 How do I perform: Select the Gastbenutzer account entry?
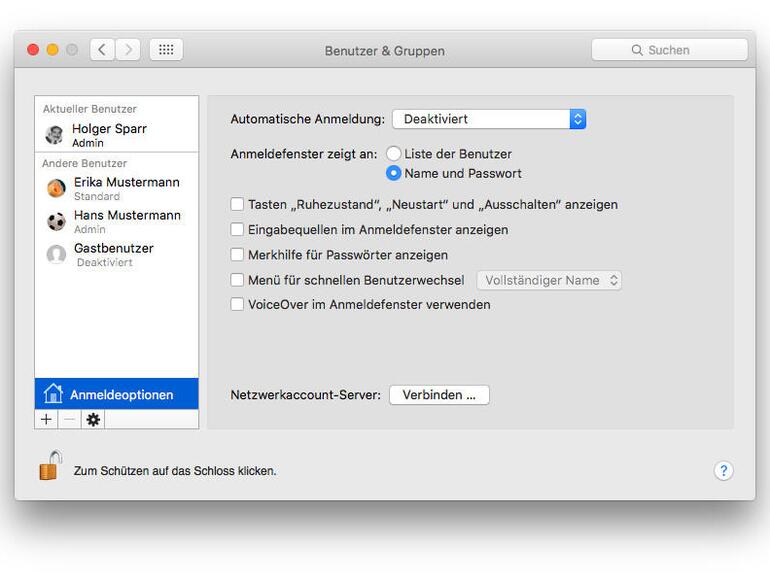click(x=116, y=254)
